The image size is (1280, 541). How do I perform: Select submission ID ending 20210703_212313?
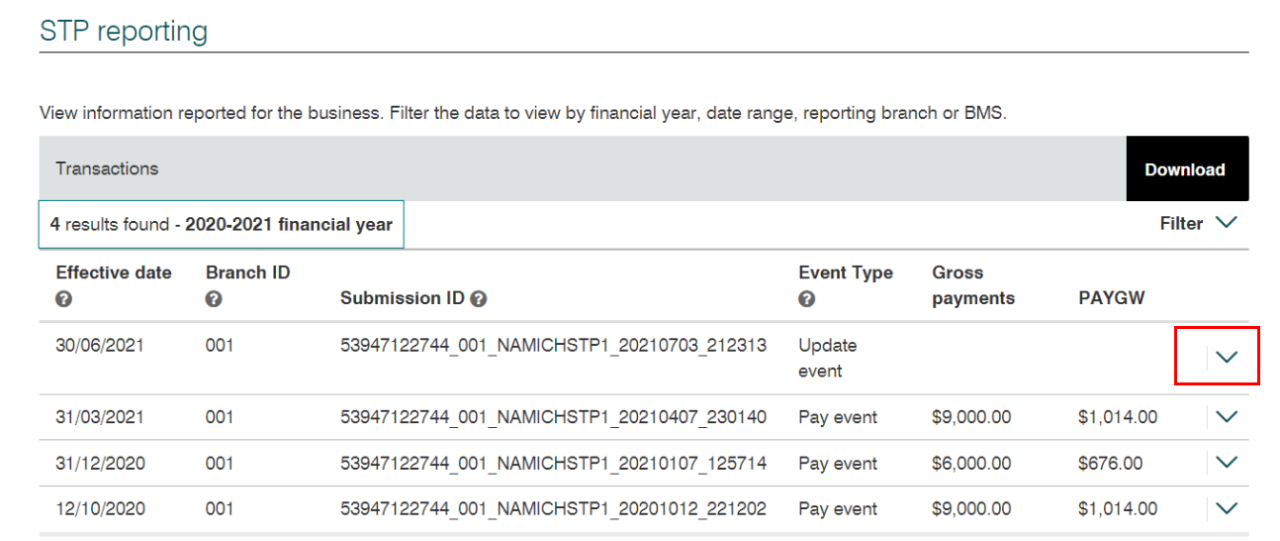553,345
